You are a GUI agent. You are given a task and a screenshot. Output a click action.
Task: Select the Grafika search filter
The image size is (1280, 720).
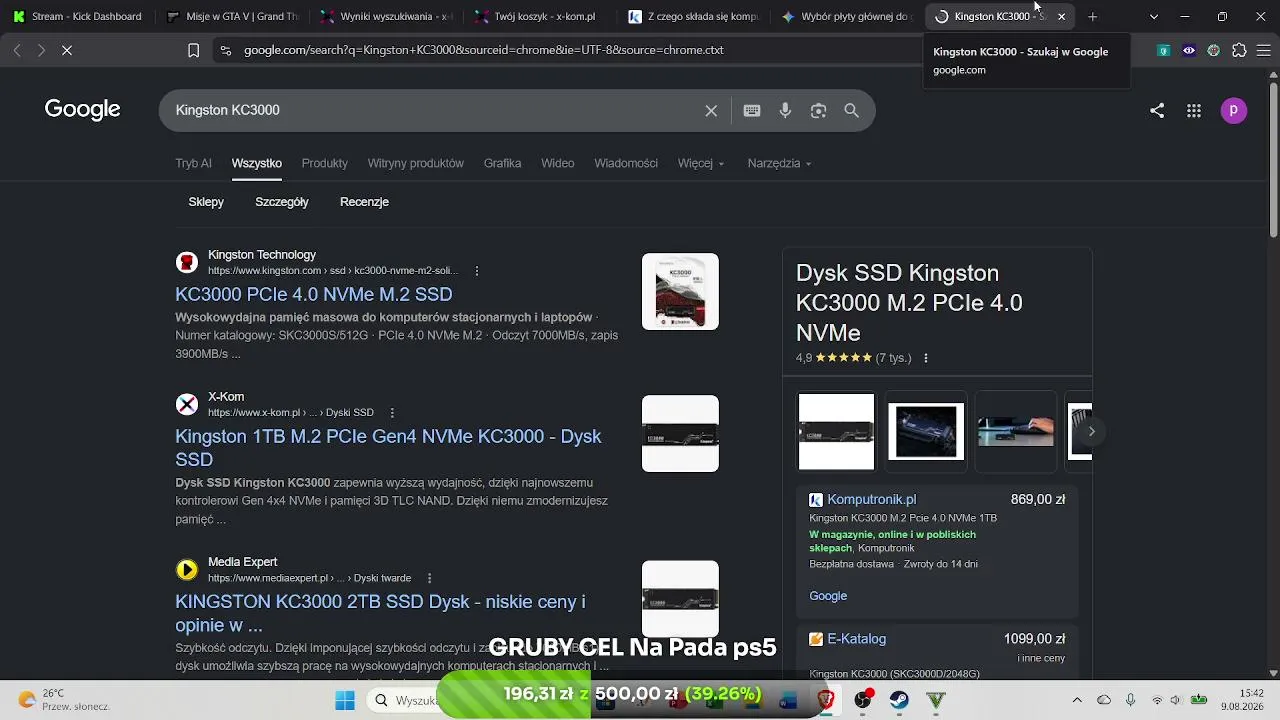502,163
